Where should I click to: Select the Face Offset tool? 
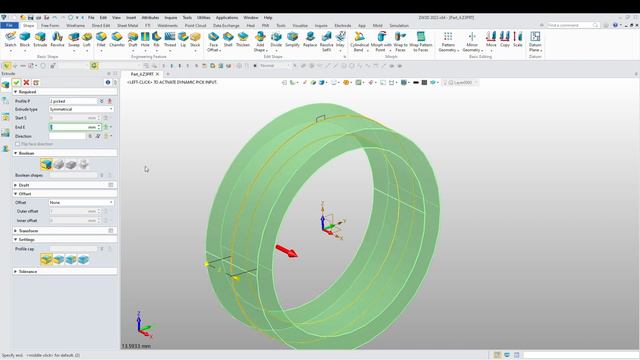[213, 42]
